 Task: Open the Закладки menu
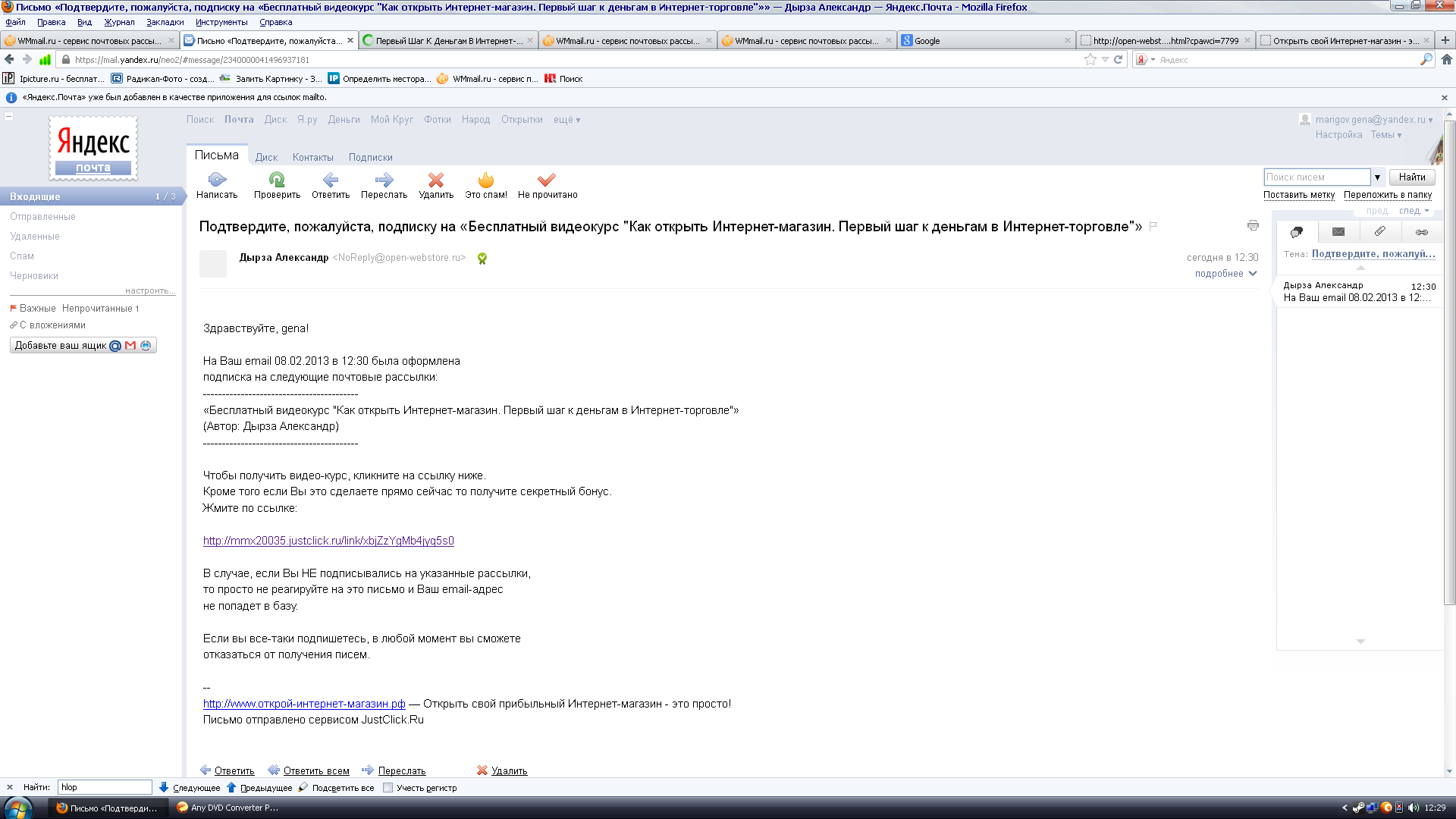pos(165,22)
